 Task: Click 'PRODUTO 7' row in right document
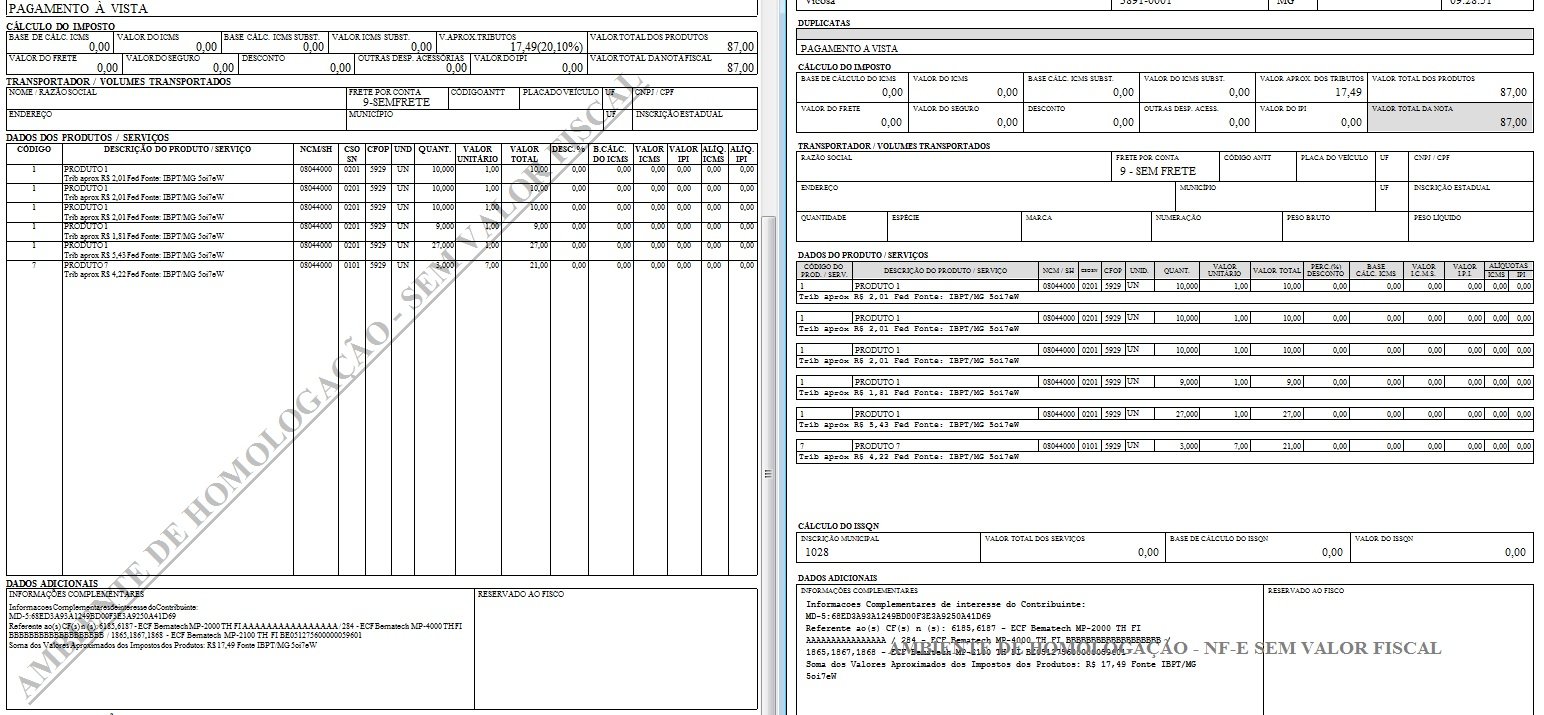tap(1164, 446)
